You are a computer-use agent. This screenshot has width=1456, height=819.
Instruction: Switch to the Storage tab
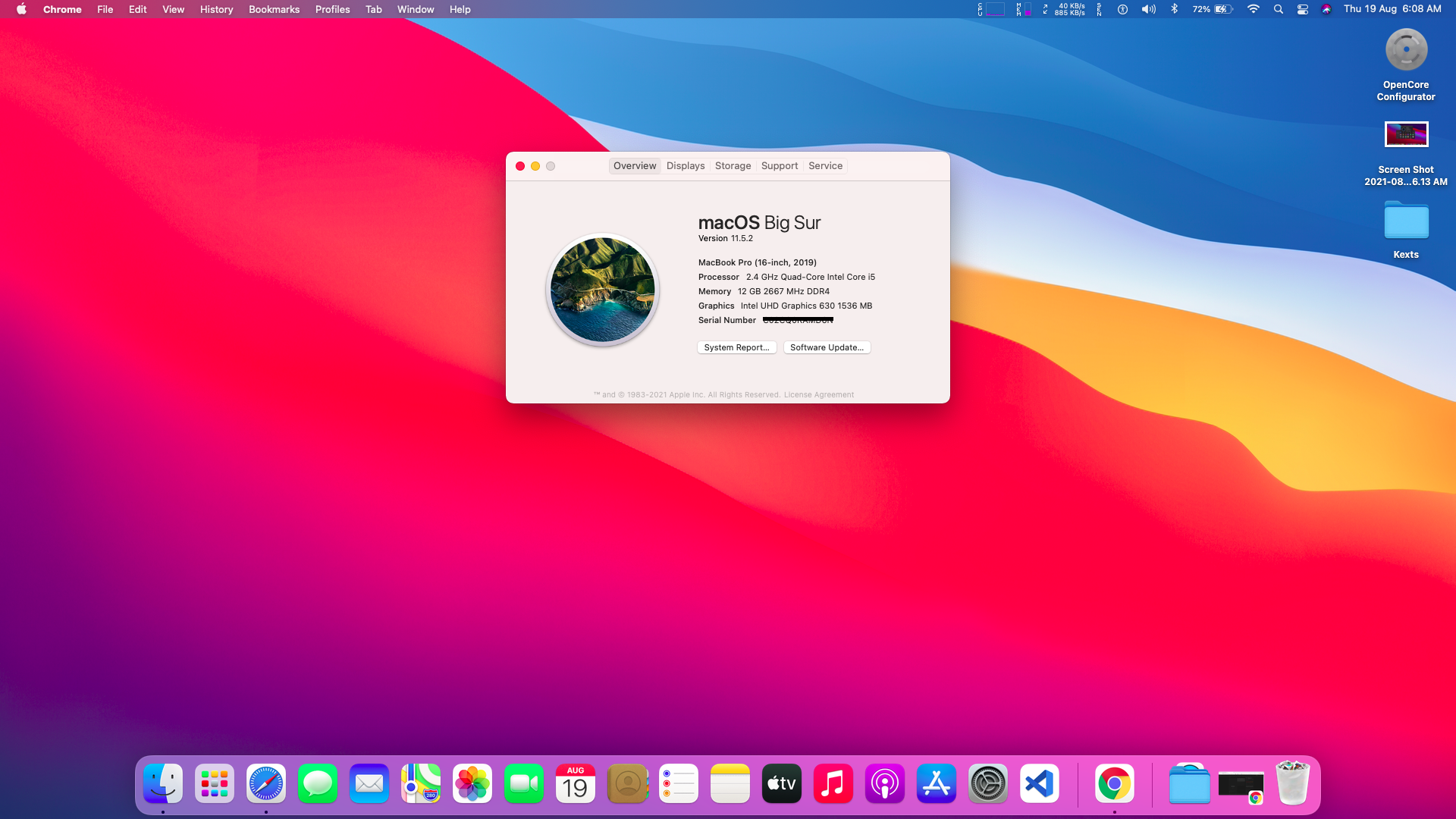click(733, 165)
